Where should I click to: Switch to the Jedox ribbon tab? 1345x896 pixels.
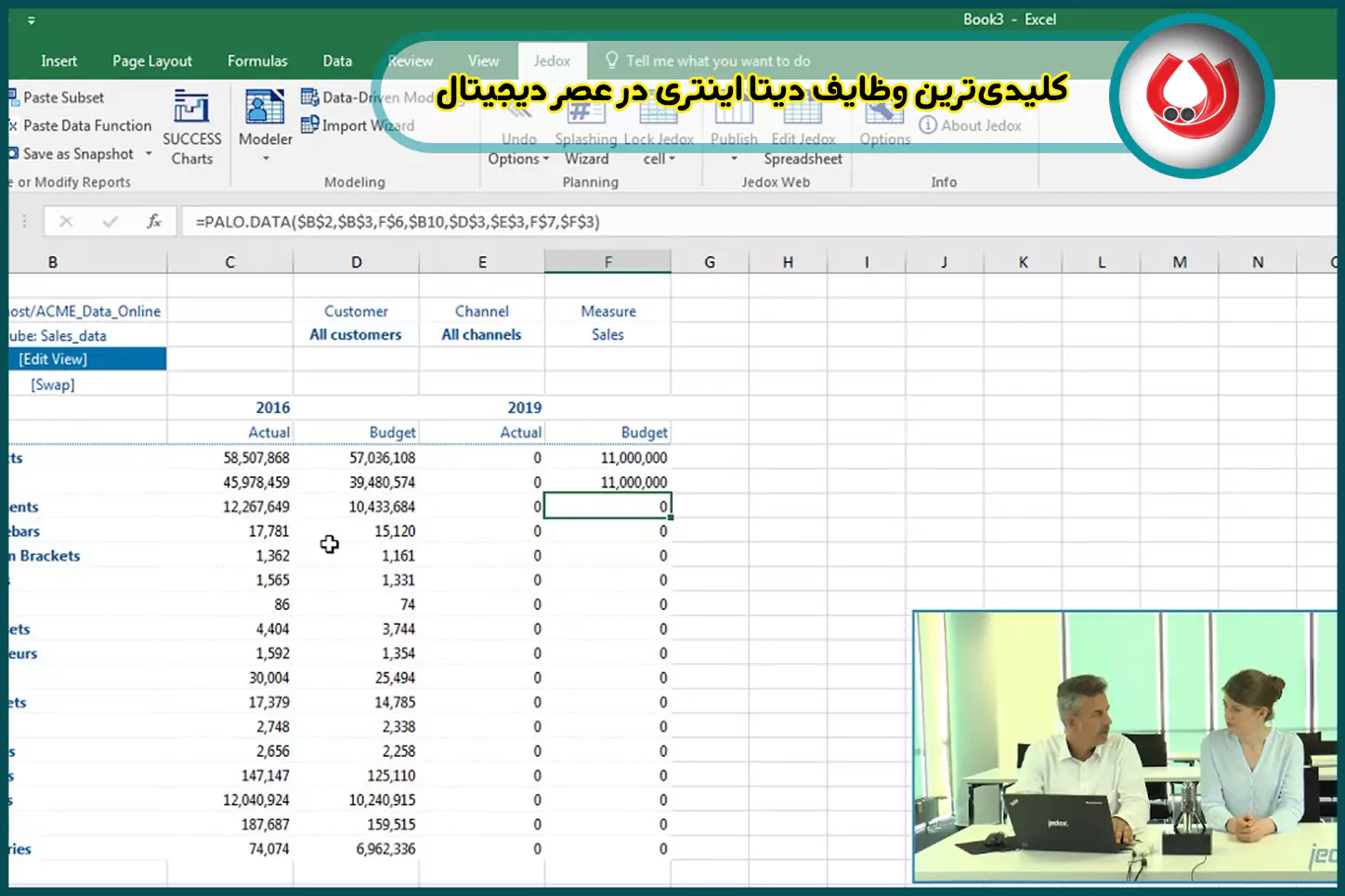pos(552,60)
